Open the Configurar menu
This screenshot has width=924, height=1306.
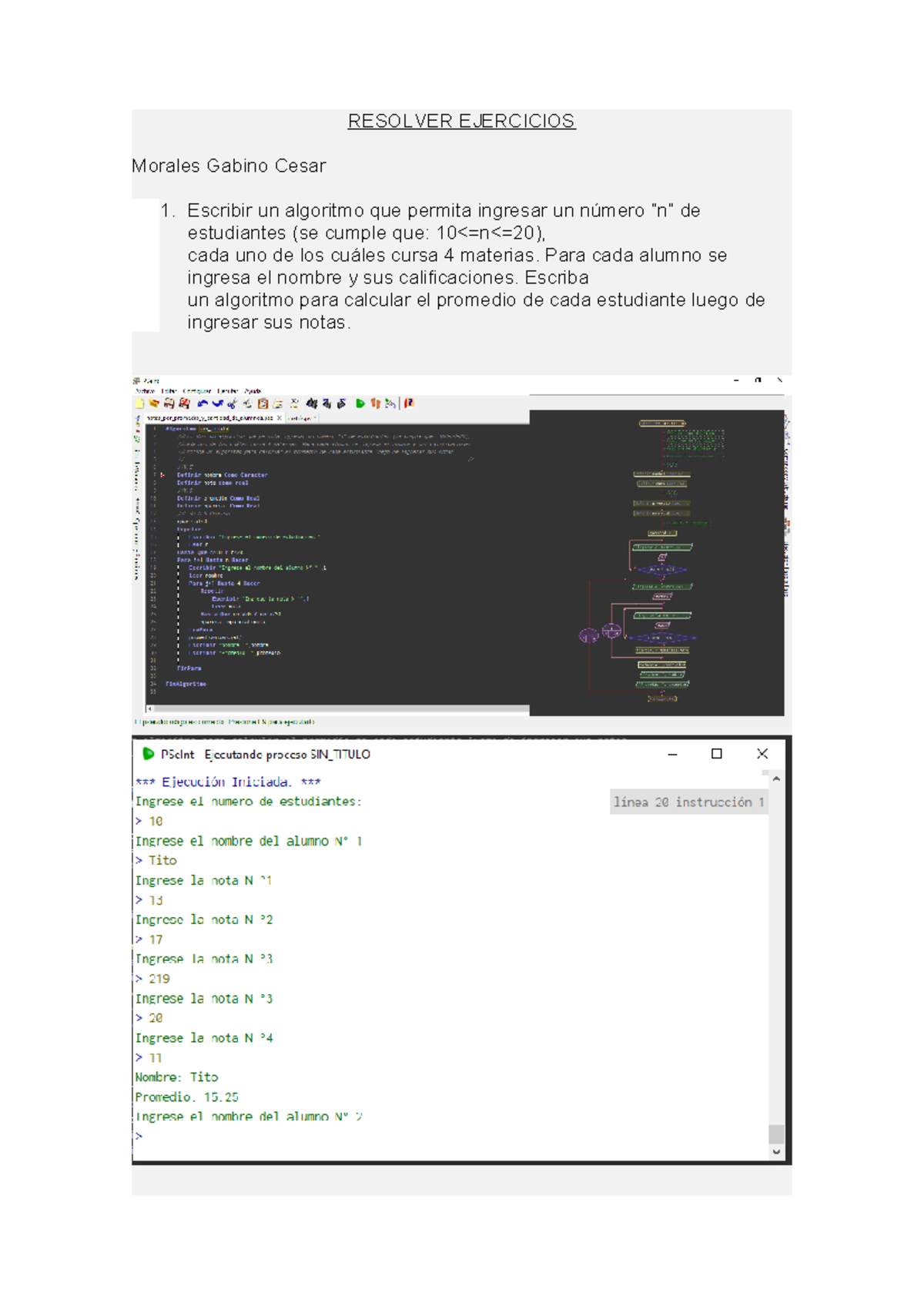[x=196, y=391]
